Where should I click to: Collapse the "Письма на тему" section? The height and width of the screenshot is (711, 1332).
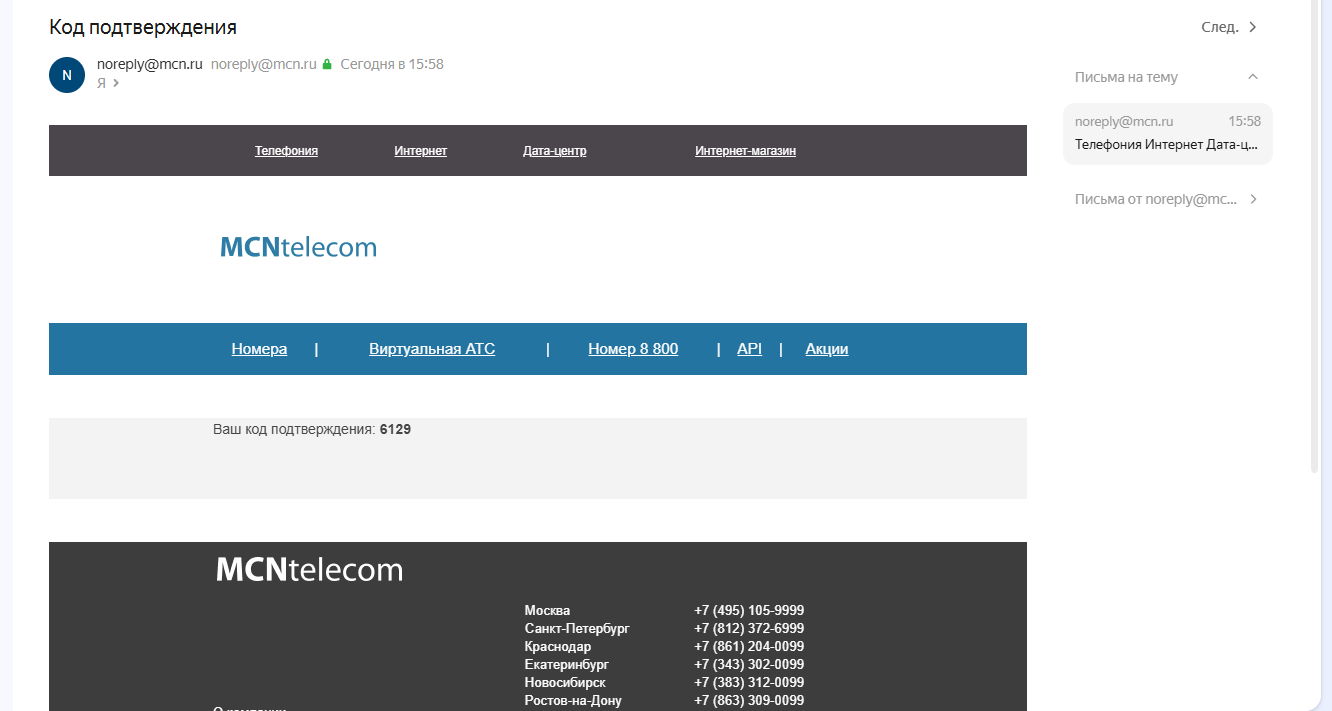[x=1252, y=77]
